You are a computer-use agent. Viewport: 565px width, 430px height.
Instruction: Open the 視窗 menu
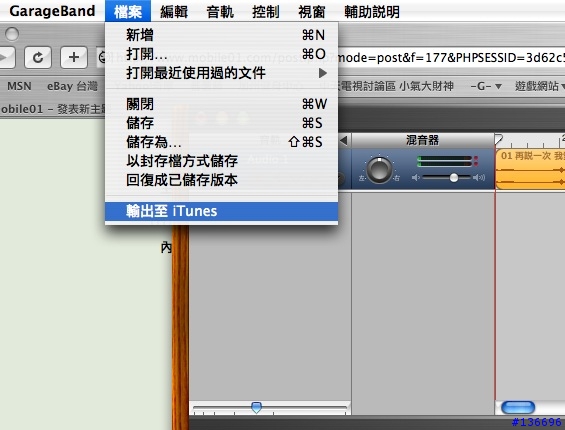point(312,12)
